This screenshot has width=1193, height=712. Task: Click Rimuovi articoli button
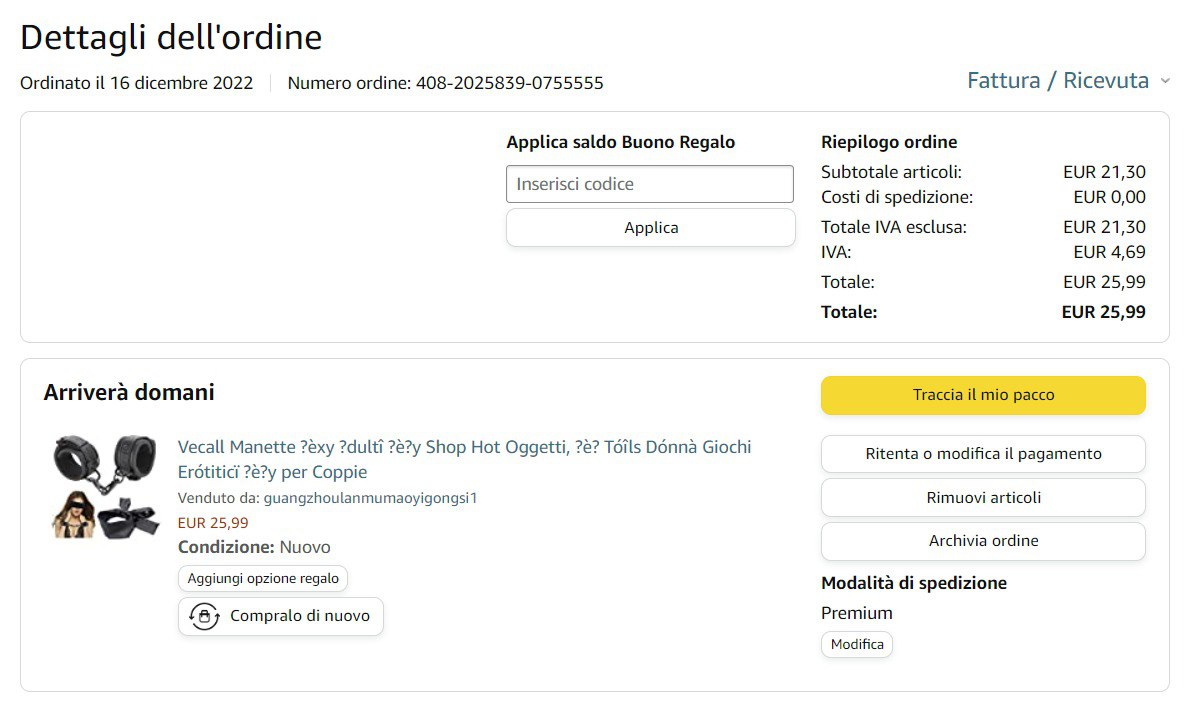coord(983,497)
